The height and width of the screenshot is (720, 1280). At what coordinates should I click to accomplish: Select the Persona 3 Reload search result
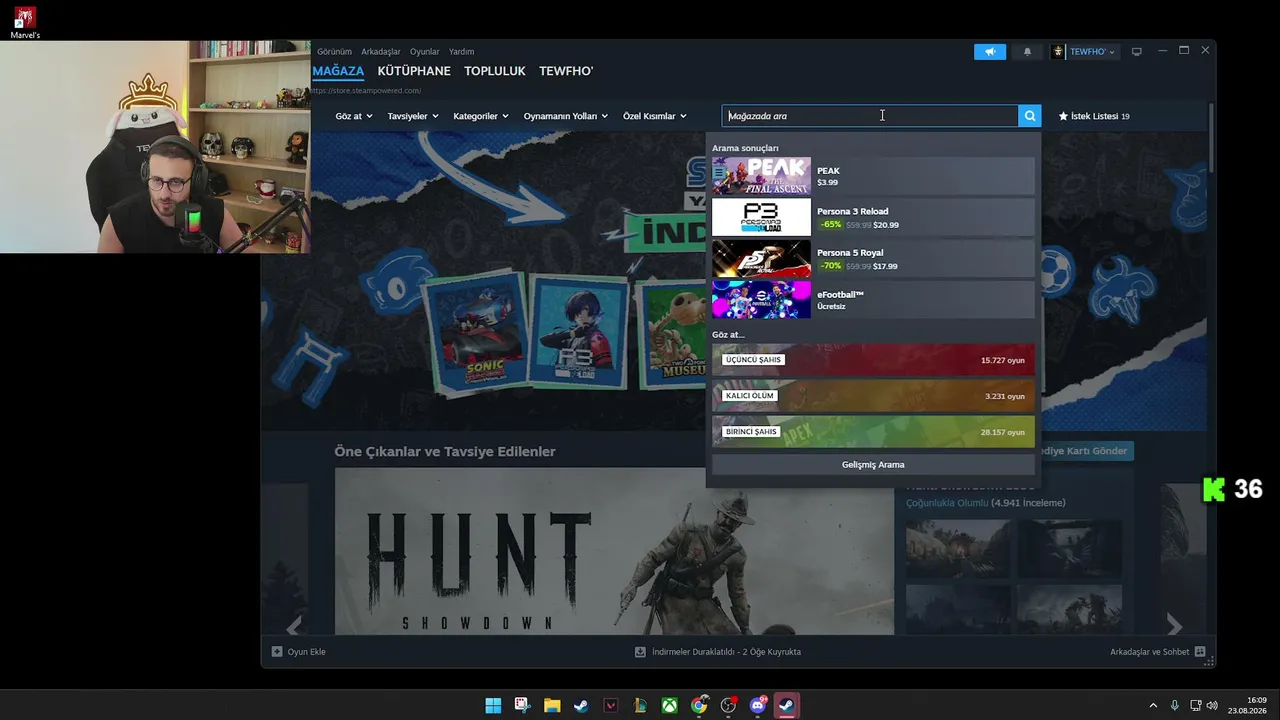(x=873, y=217)
